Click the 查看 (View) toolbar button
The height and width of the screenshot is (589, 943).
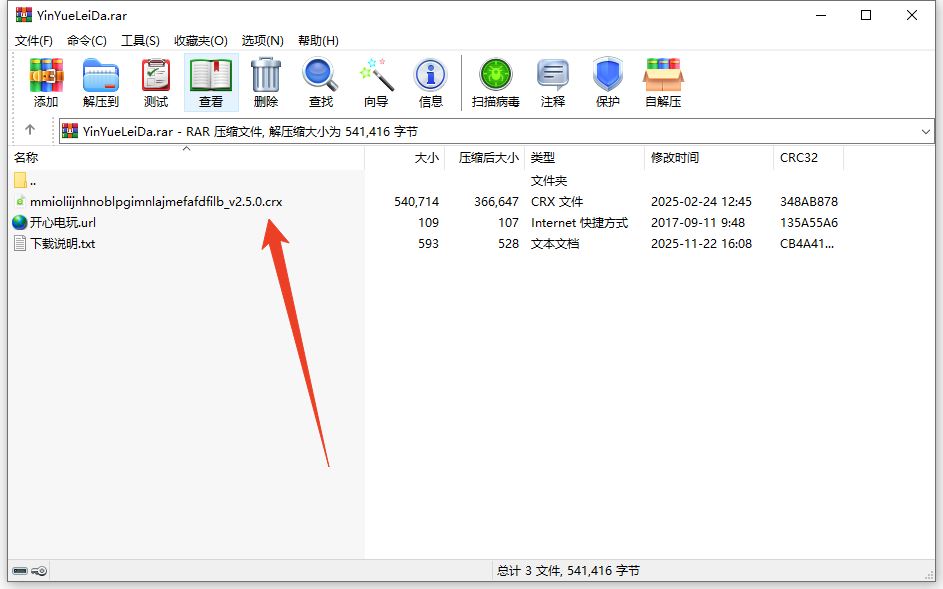coord(210,82)
